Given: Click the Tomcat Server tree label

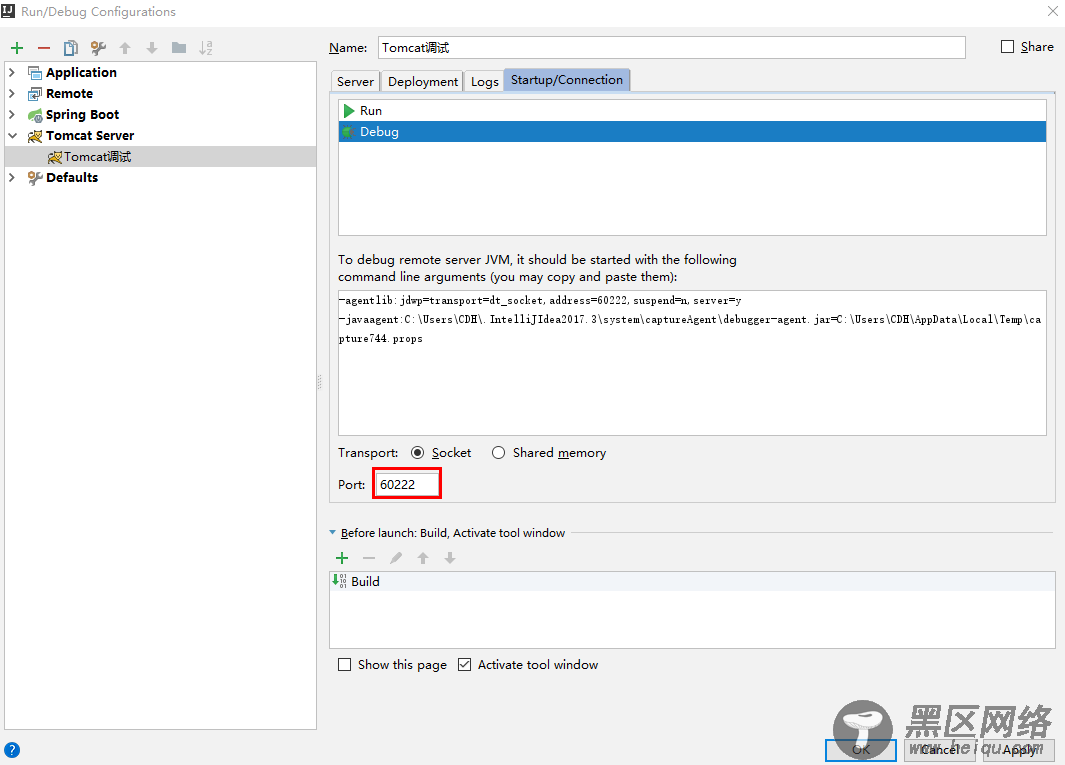Looking at the screenshot, I should tap(90, 136).
